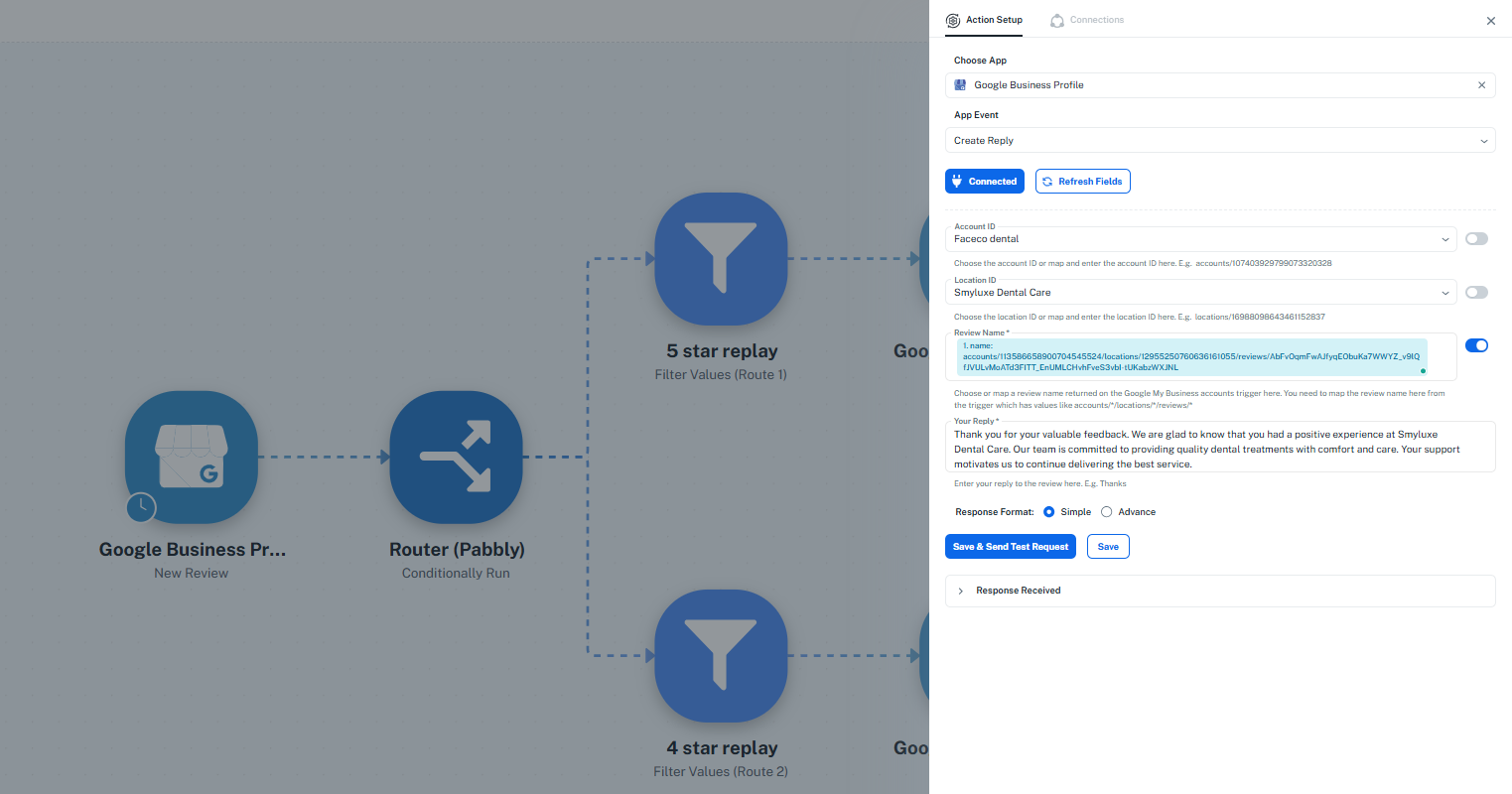Click the 'Google Business Pr...' node label
The width and height of the screenshot is (1512, 794).
click(x=192, y=550)
